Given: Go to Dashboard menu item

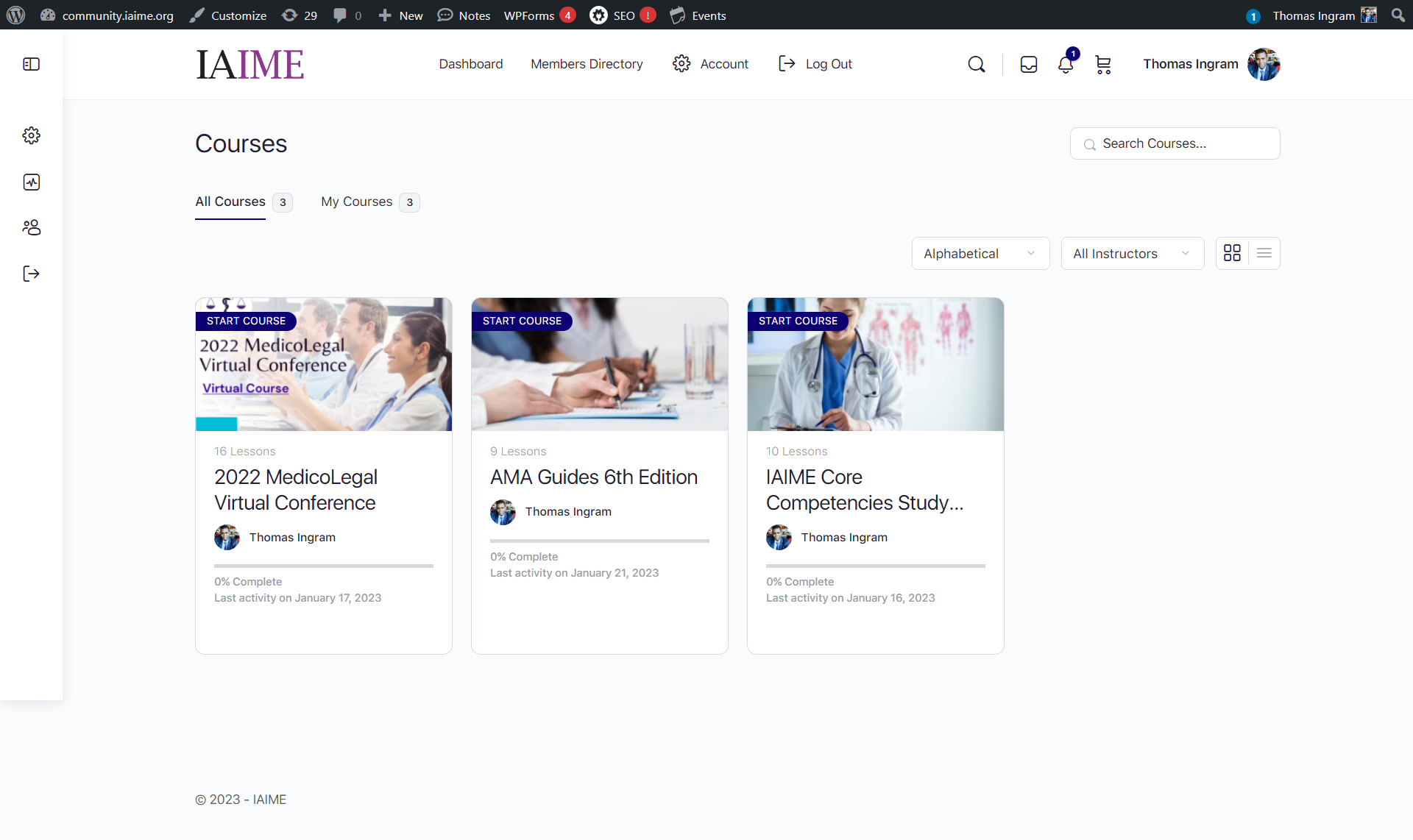Looking at the screenshot, I should click(471, 64).
